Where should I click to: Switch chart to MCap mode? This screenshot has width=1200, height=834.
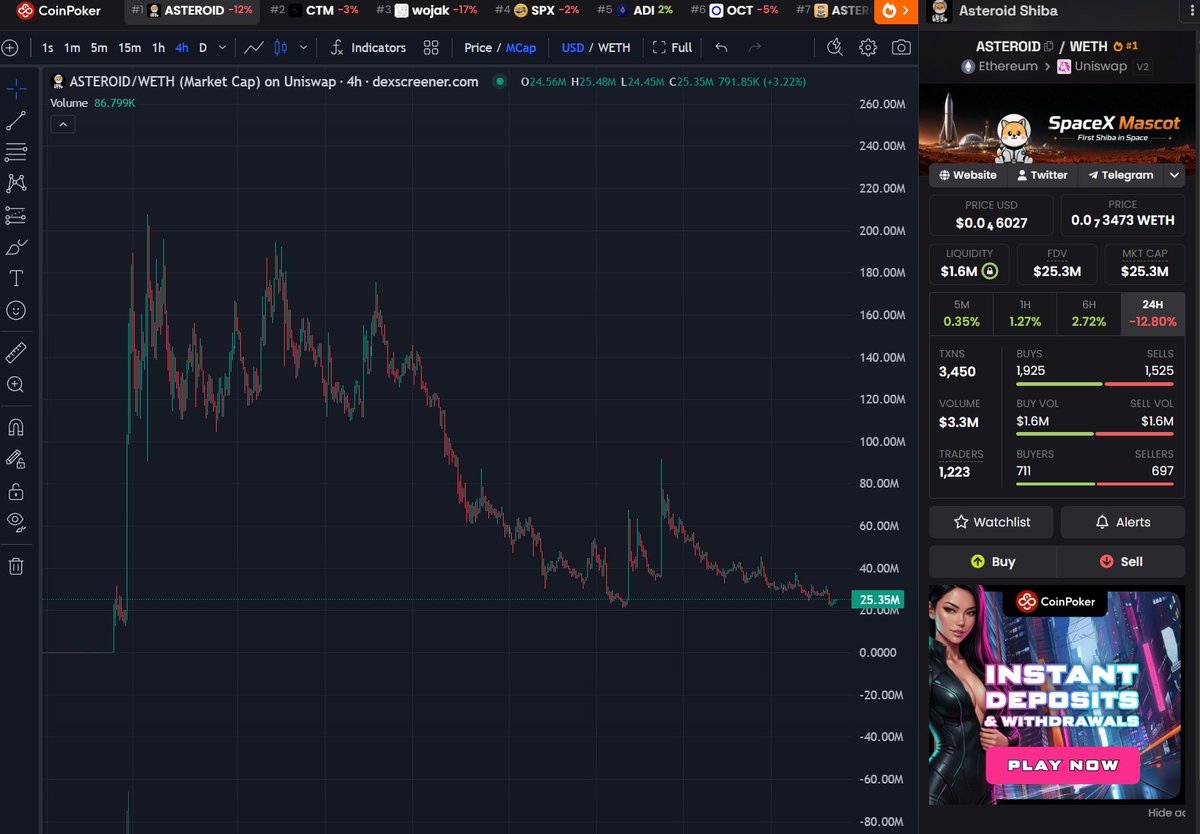click(x=520, y=47)
